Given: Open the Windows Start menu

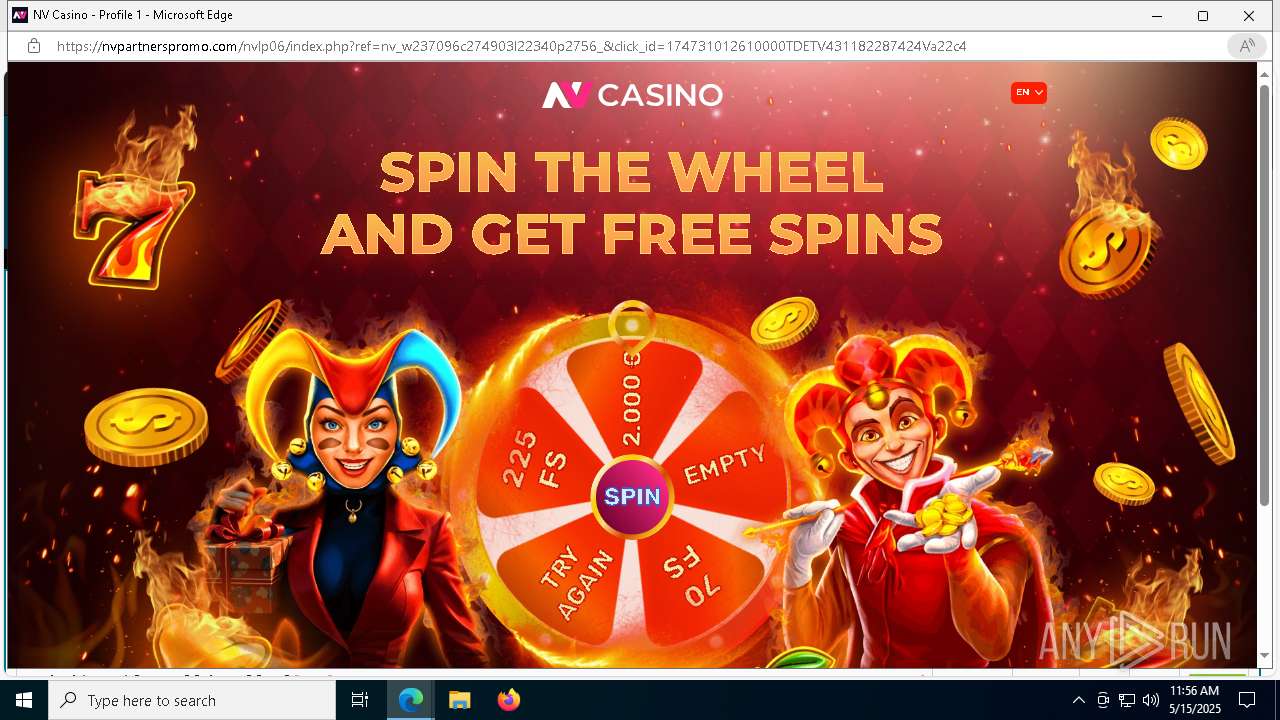Looking at the screenshot, I should pos(24,700).
